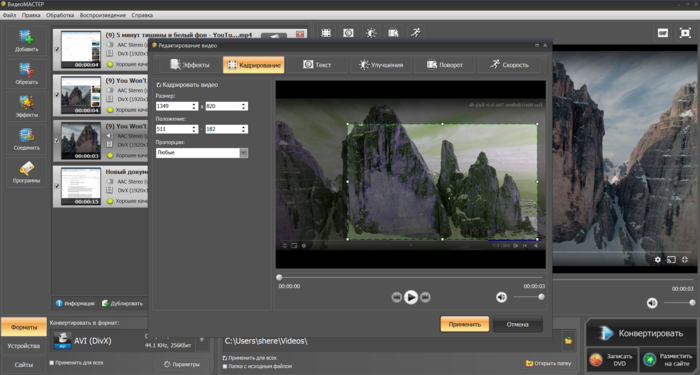Open the AVI (DivX) format dropdown arrow
The height and width of the screenshot is (375, 700).
pyautogui.click(x=202, y=340)
